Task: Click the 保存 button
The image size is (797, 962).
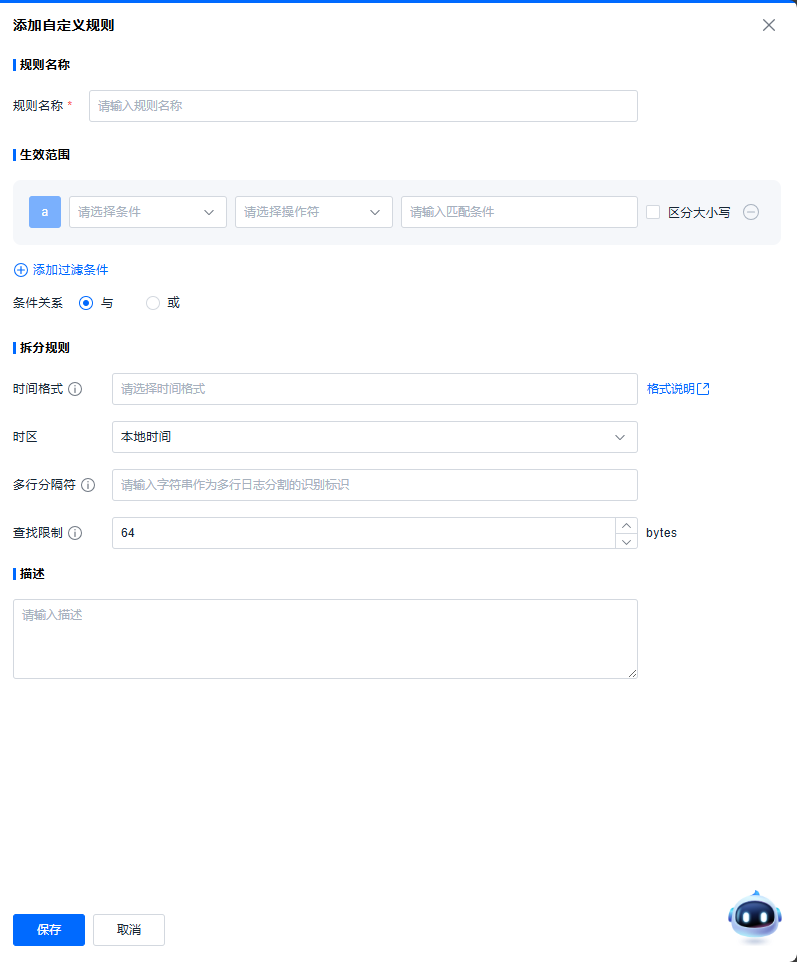Action: pos(49,930)
